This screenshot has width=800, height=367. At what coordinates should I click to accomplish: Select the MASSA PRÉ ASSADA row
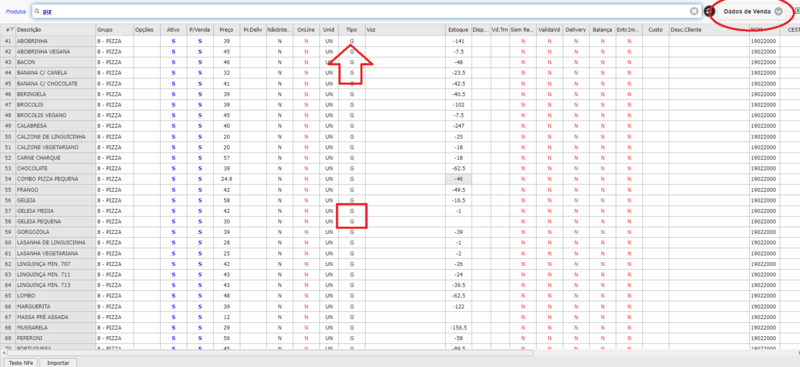(x=55, y=317)
